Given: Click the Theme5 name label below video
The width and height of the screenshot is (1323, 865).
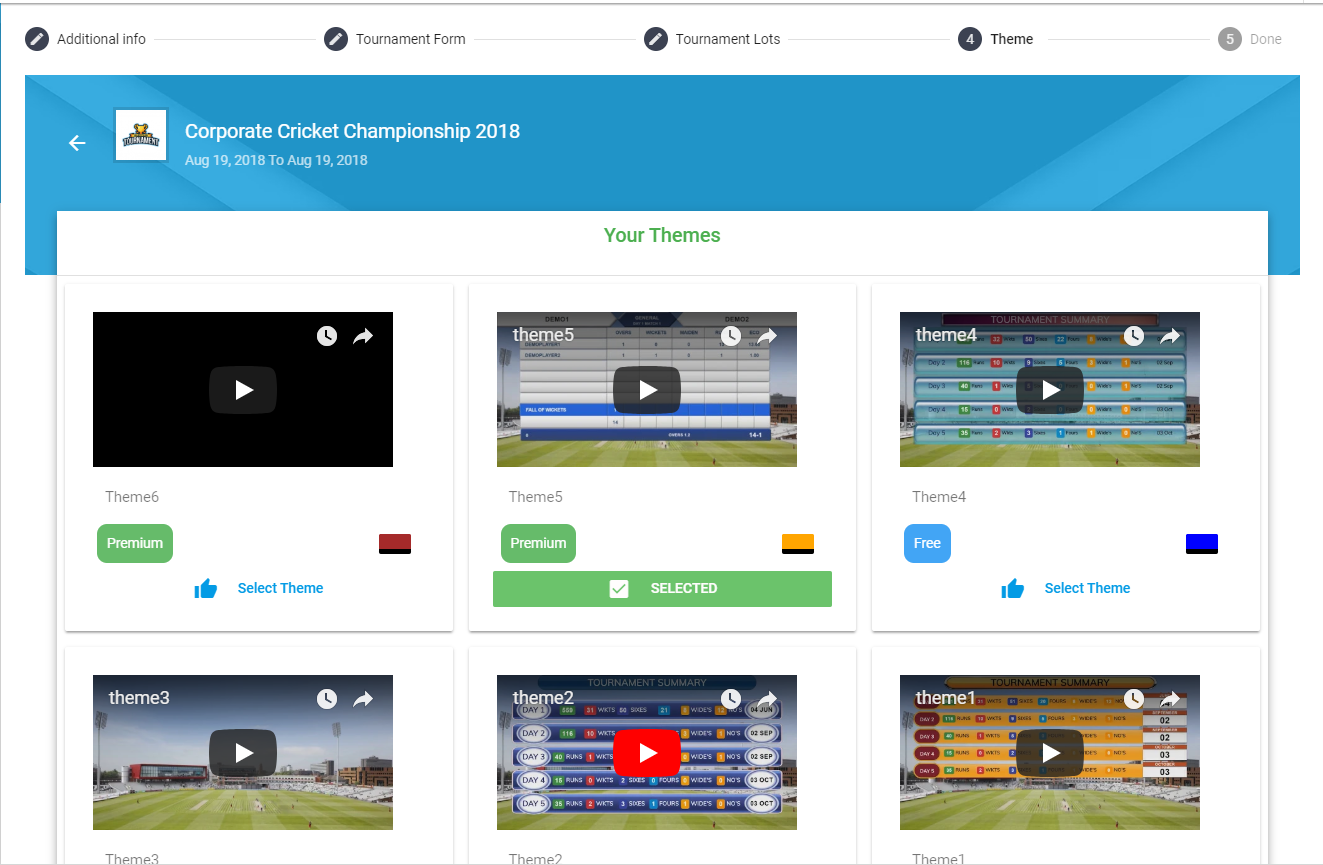Looking at the screenshot, I should 535,497.
